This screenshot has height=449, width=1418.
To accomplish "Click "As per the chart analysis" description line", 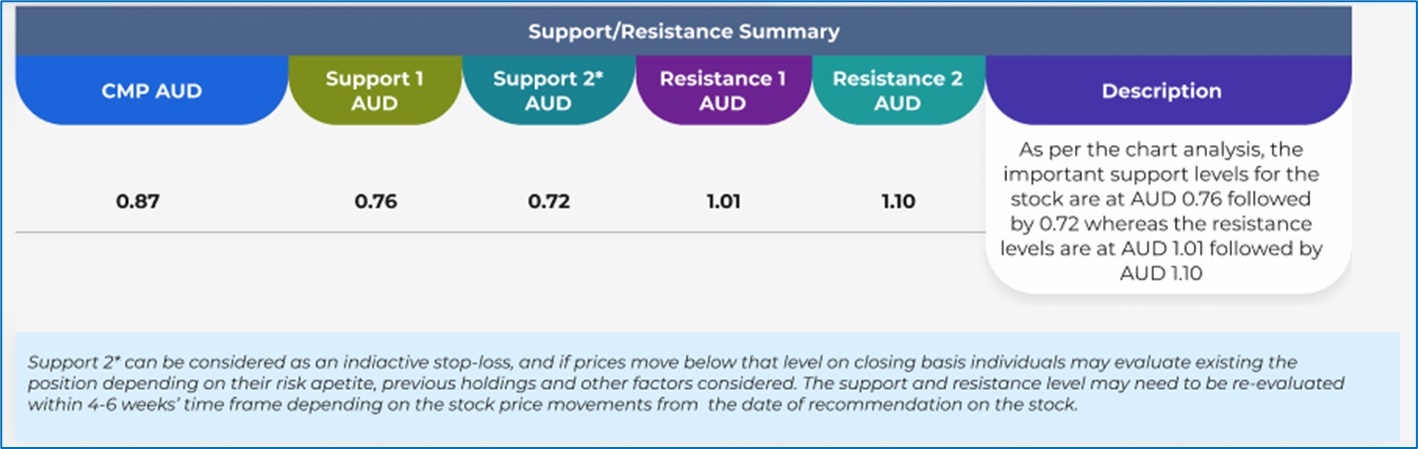I will tap(1161, 150).
